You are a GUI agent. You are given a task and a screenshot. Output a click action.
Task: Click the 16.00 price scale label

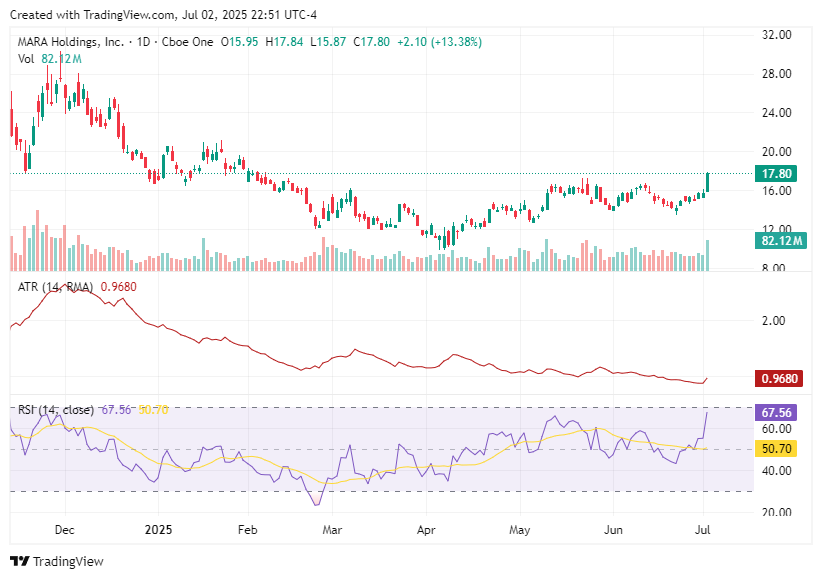coord(776,191)
